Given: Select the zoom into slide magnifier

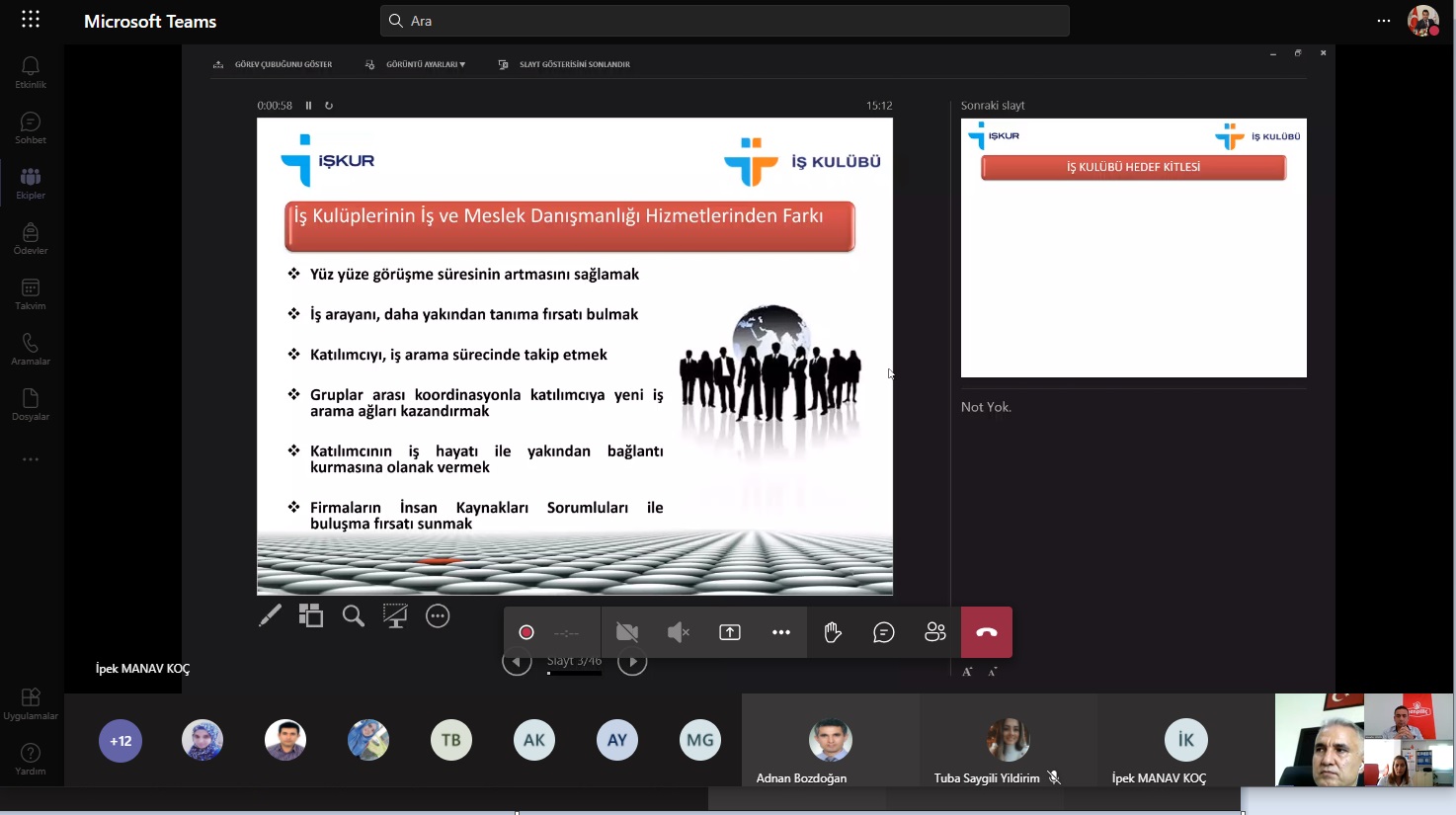Looking at the screenshot, I should (x=354, y=616).
